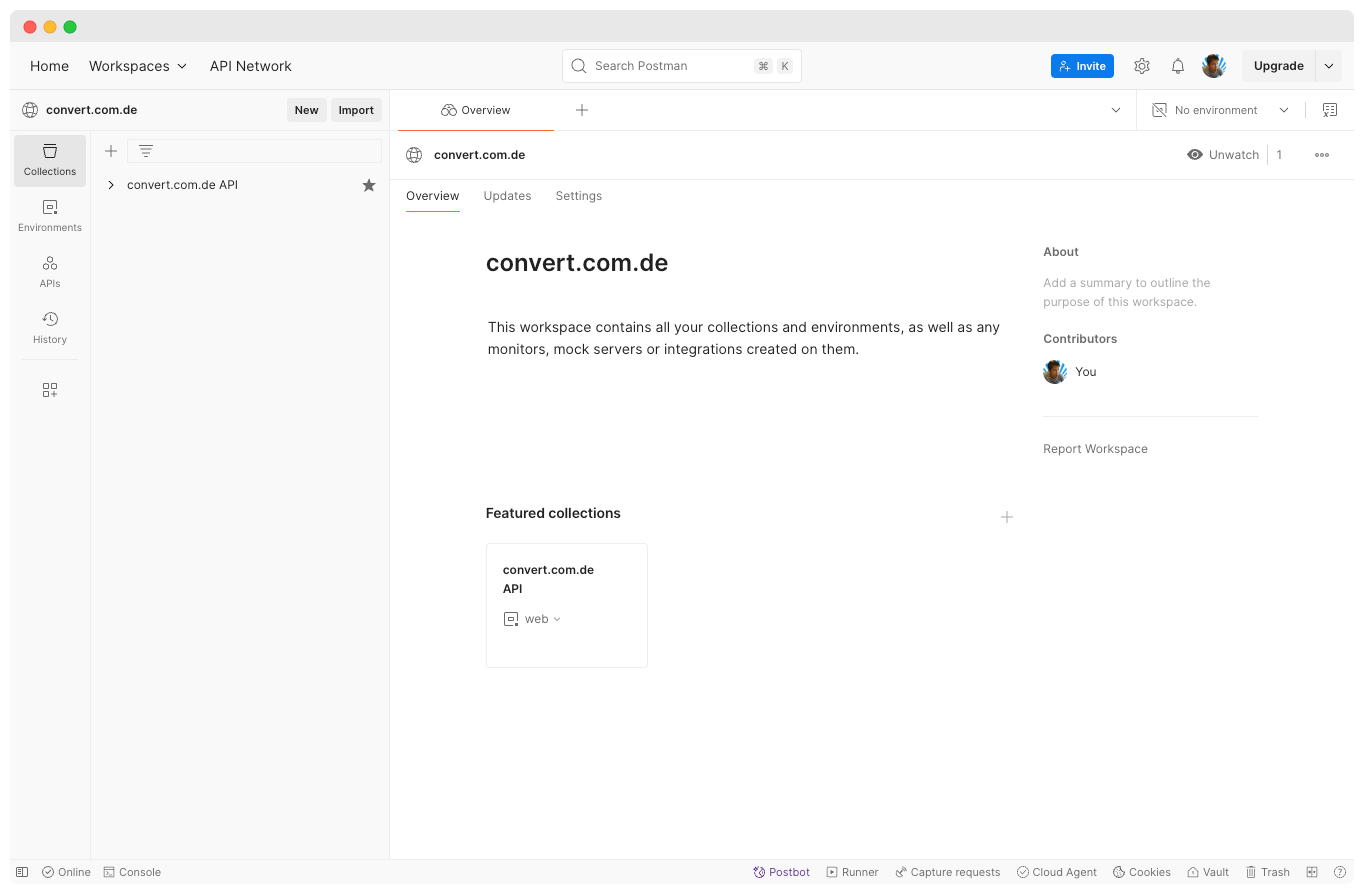1364x894 pixels.
Task: Open the APIs sidebar panel
Action: [x=50, y=272]
